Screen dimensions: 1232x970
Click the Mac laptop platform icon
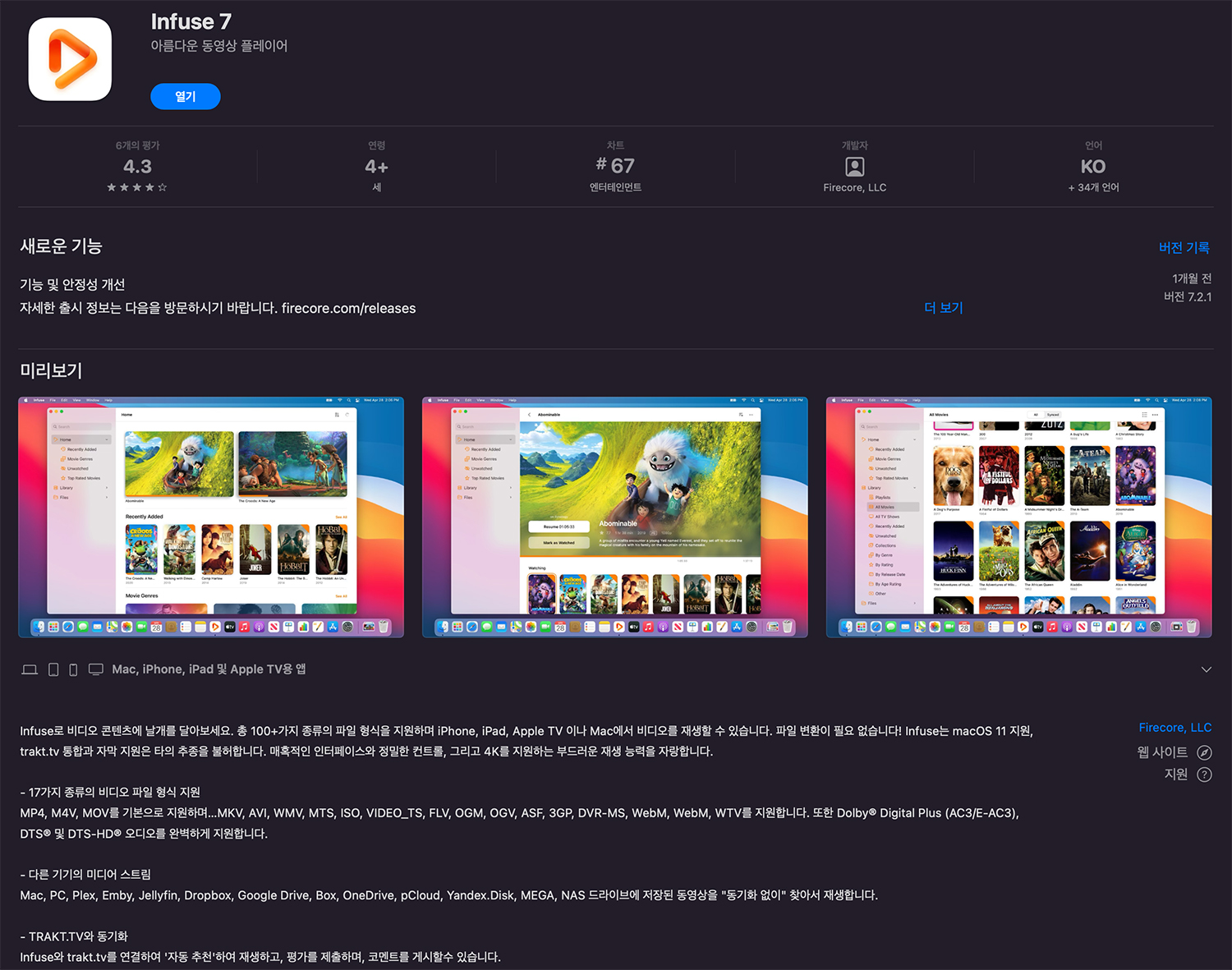click(x=30, y=669)
